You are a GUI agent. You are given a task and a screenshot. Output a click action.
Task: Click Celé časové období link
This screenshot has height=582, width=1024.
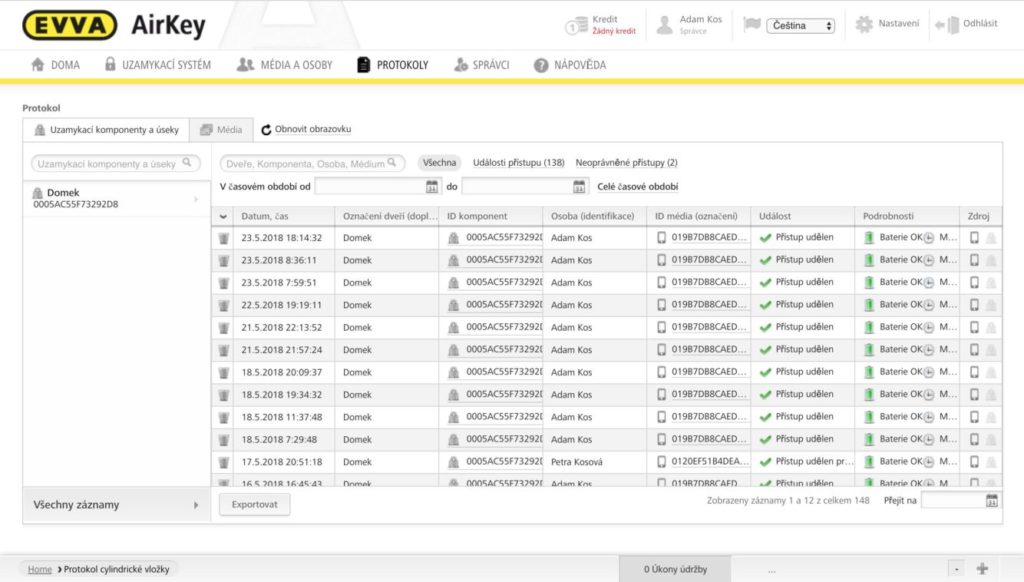[637, 187]
